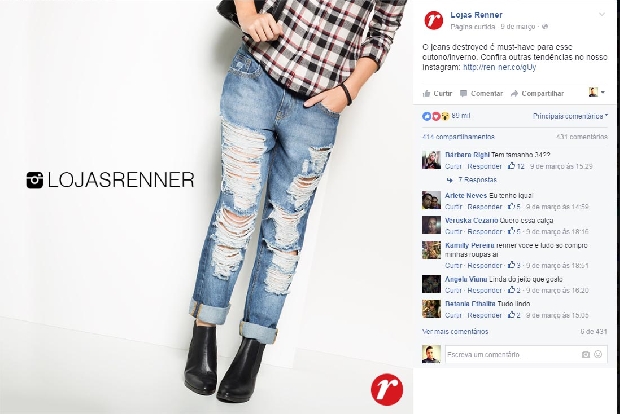Click the Comentar speech bubble button
Image resolution: width=620 pixels, height=414 pixels.
point(481,93)
